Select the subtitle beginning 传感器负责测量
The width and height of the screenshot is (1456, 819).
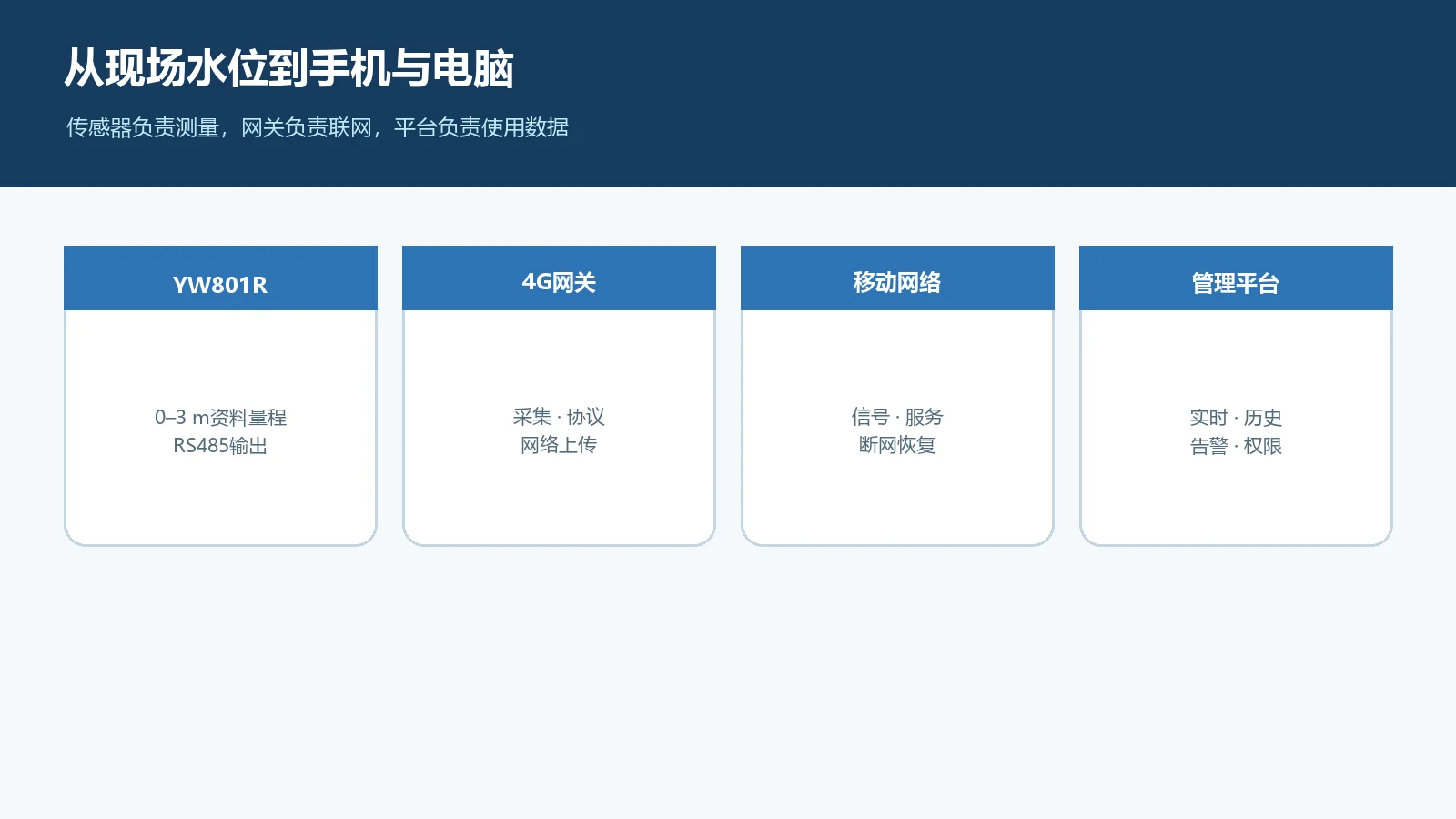(x=318, y=127)
